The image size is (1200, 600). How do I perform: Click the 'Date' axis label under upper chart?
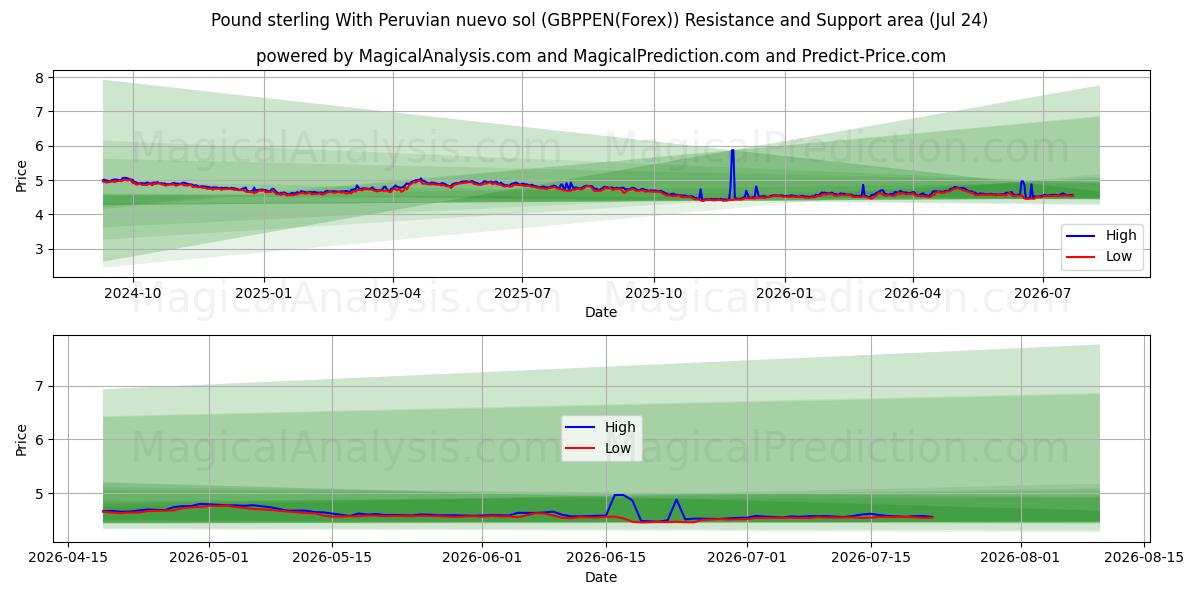(x=601, y=312)
